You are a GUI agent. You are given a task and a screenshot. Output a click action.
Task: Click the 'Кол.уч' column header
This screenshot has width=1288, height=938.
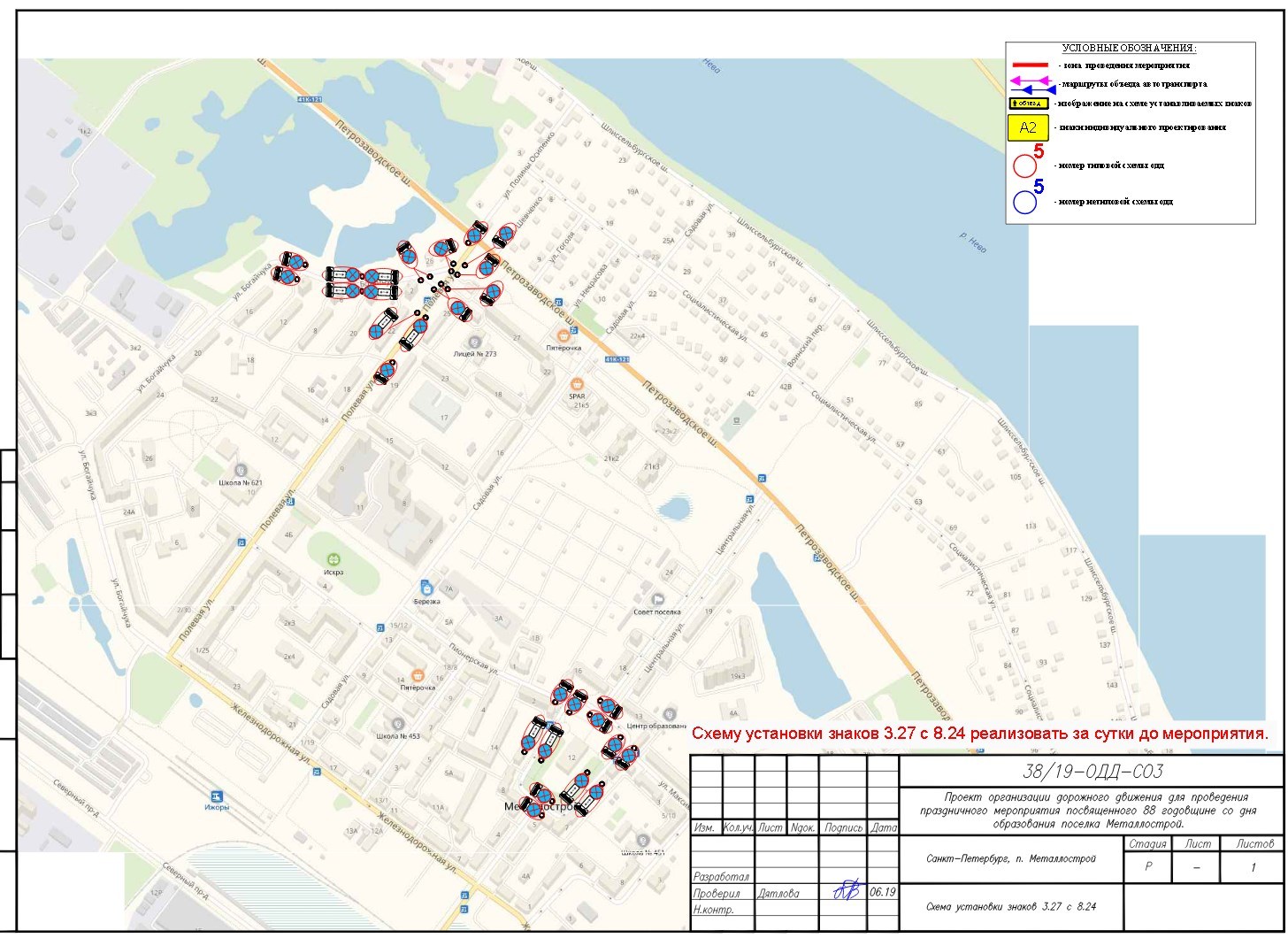click(738, 828)
